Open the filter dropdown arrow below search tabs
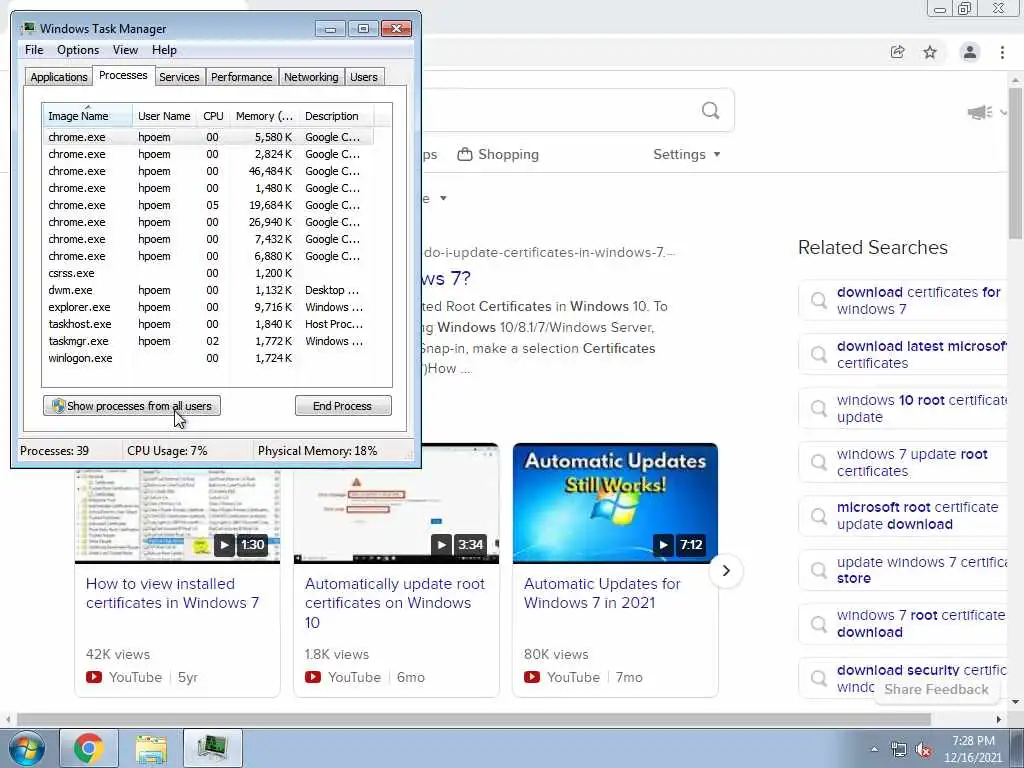Viewport: 1024px width, 768px height. (443, 198)
